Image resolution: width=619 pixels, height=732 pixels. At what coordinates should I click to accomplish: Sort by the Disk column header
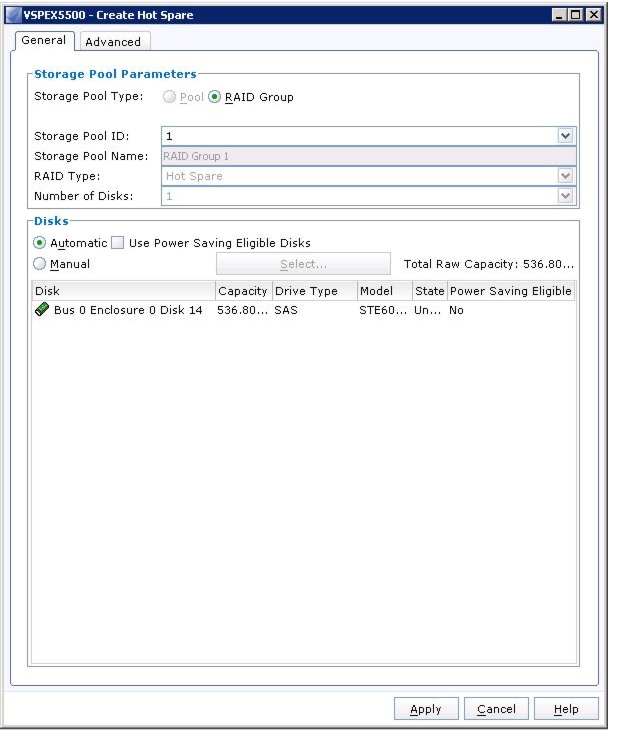(123, 291)
